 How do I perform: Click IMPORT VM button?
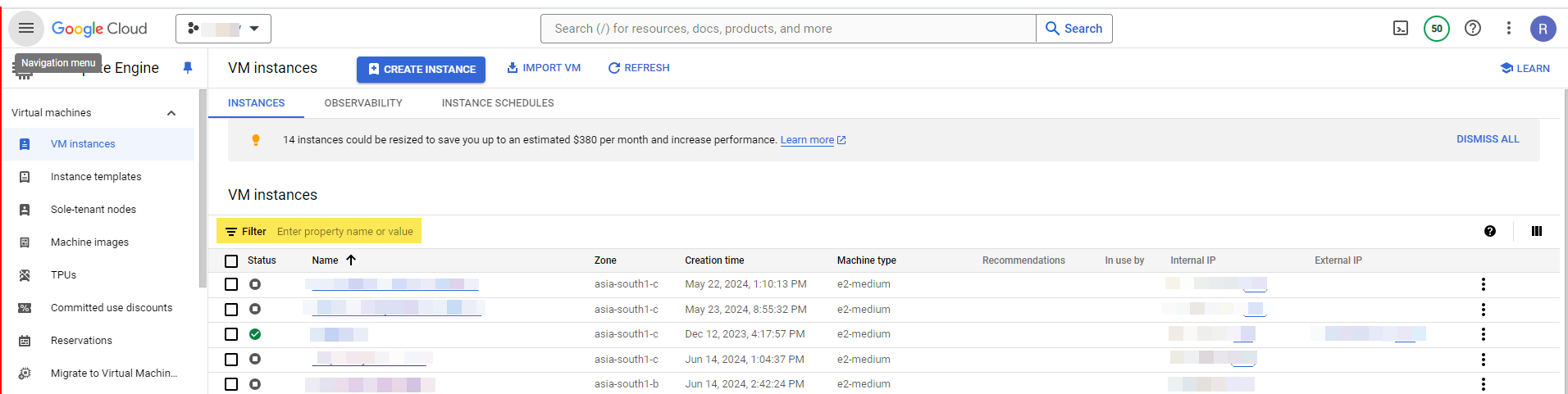click(544, 68)
